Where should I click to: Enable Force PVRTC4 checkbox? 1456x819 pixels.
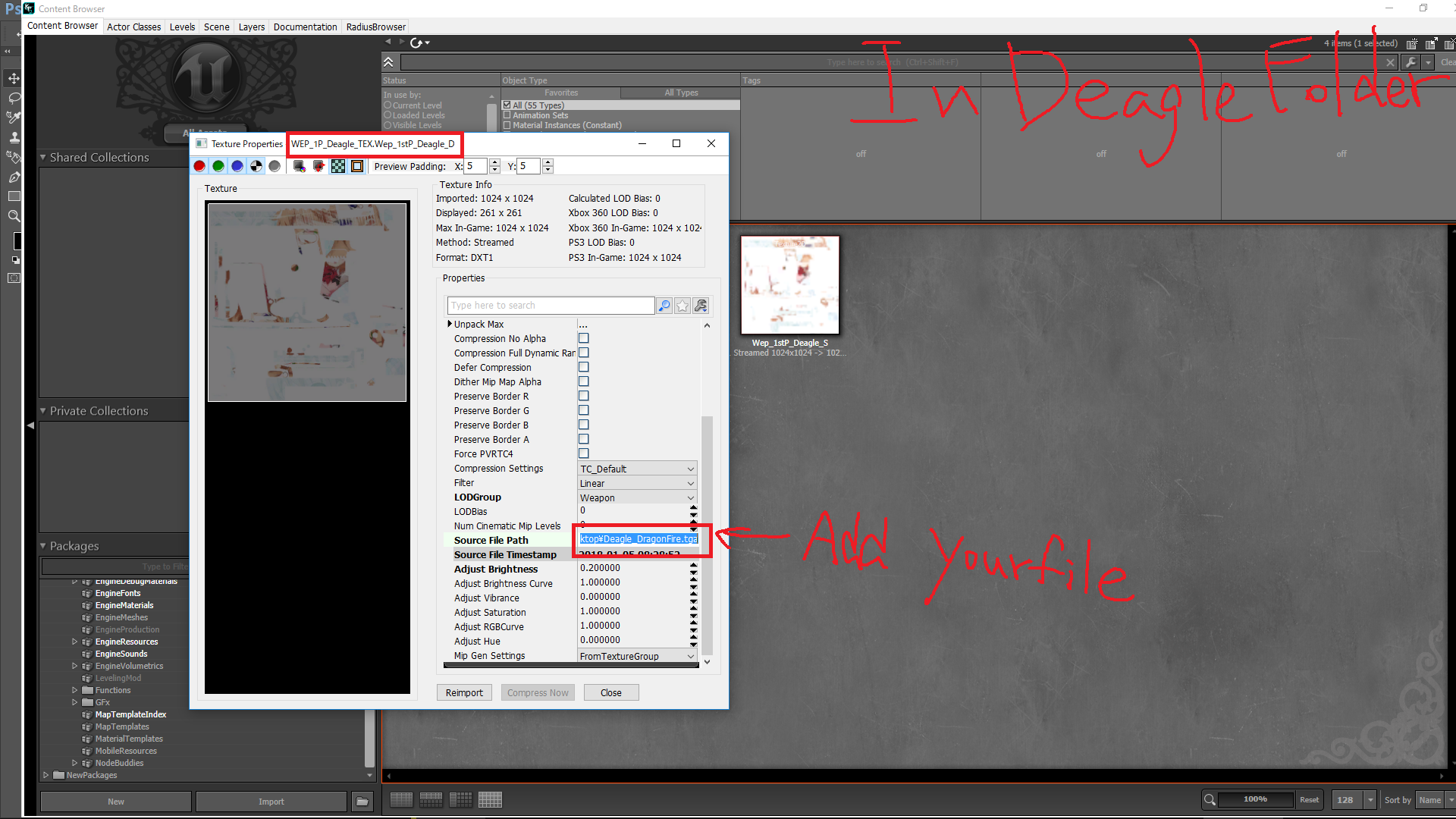click(584, 453)
